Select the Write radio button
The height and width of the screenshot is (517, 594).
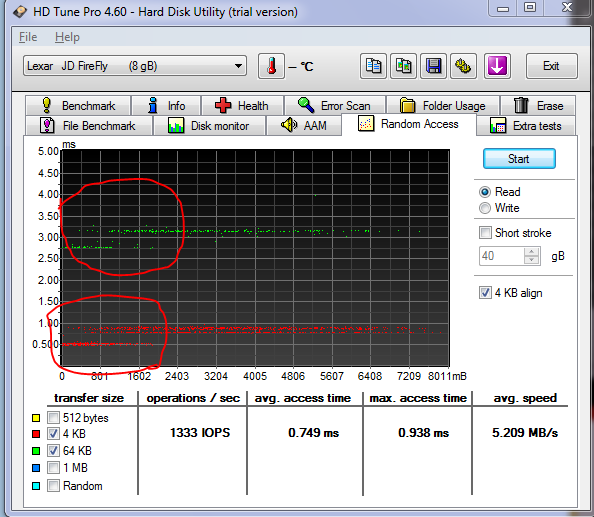(485, 208)
